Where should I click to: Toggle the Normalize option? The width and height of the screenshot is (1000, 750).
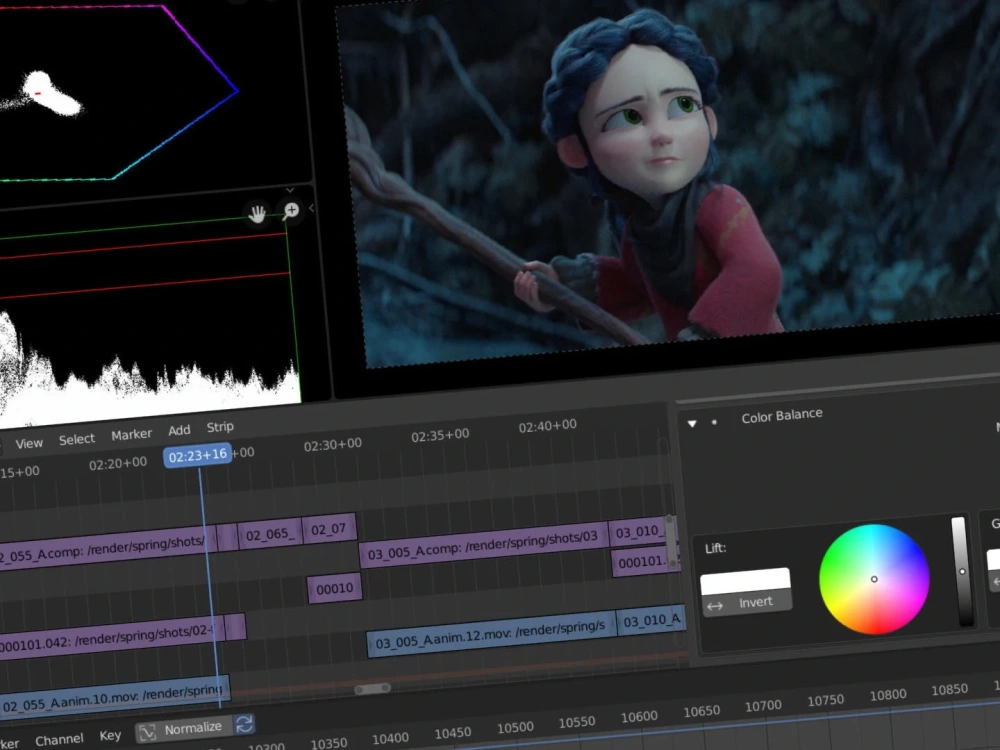(184, 729)
